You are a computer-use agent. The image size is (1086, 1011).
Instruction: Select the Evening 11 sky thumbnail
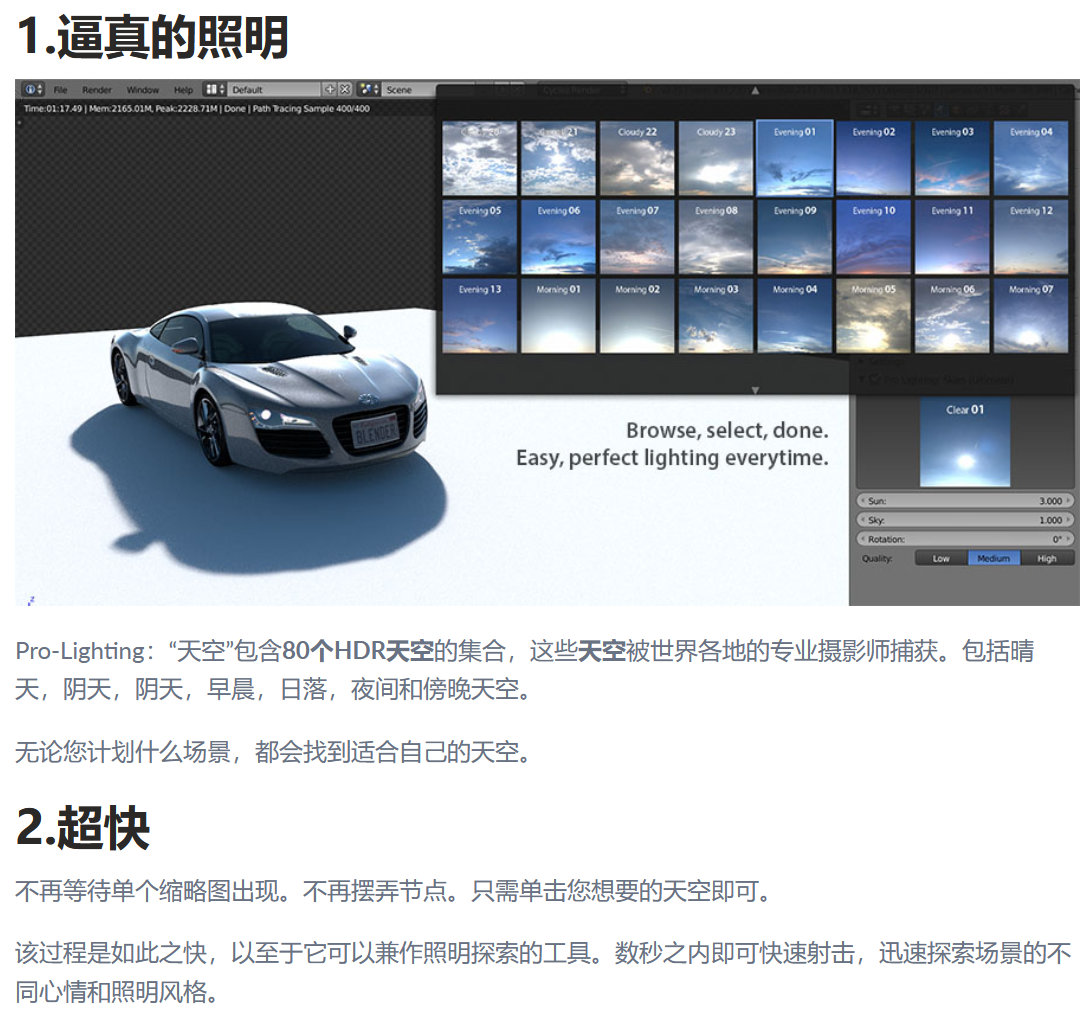coord(952,237)
